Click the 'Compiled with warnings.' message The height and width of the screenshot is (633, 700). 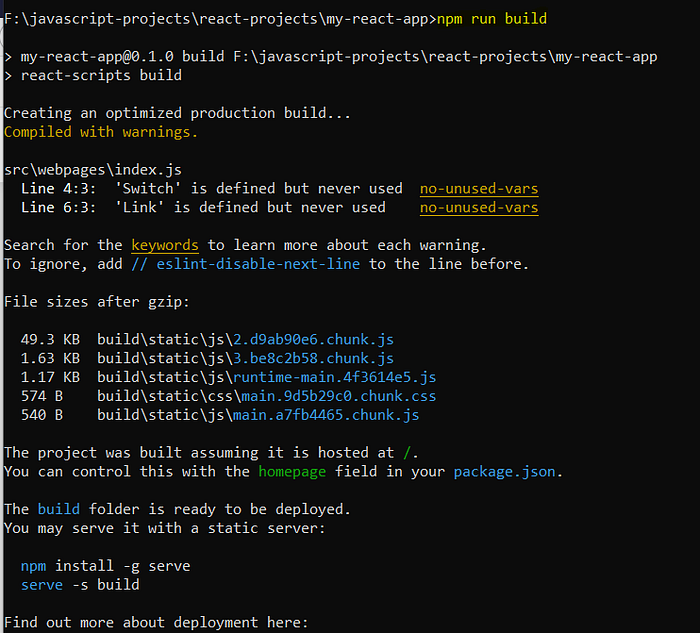(101, 132)
